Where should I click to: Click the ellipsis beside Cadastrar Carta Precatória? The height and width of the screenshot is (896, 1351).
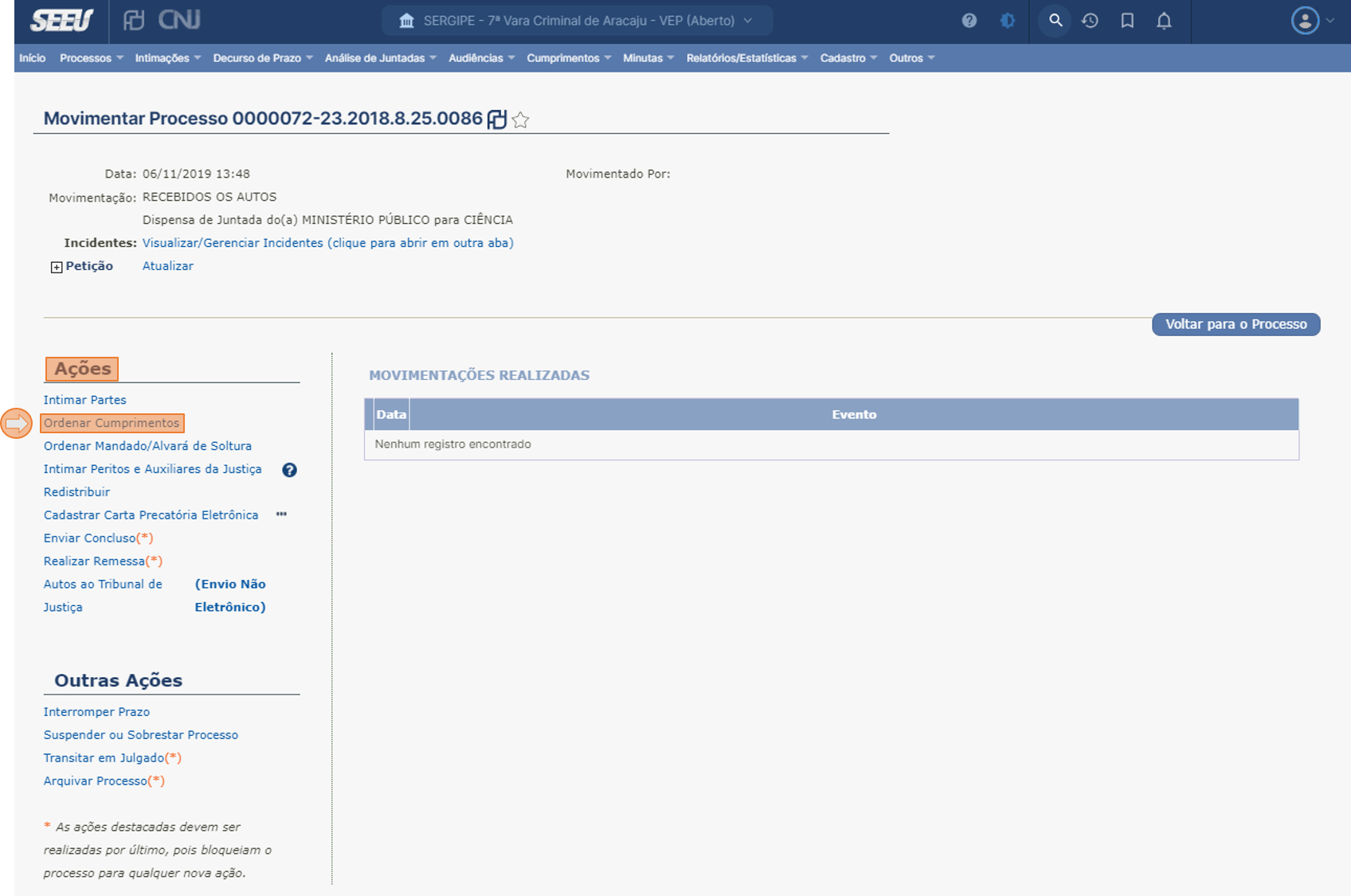[x=281, y=515]
